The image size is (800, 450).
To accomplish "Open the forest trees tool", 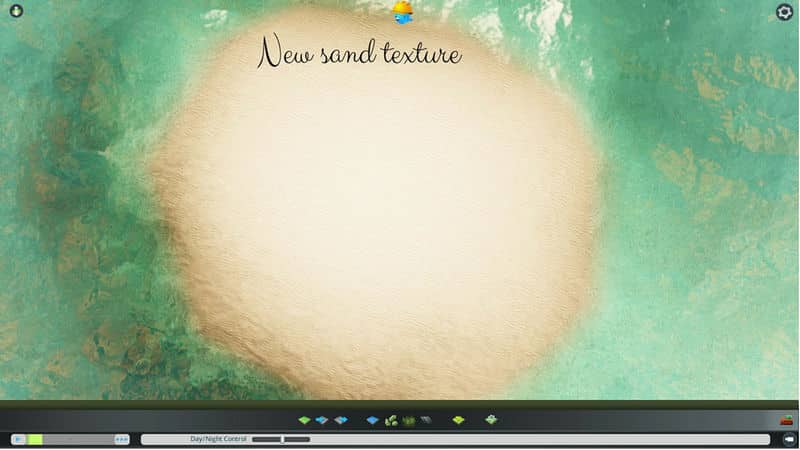I will [x=391, y=420].
